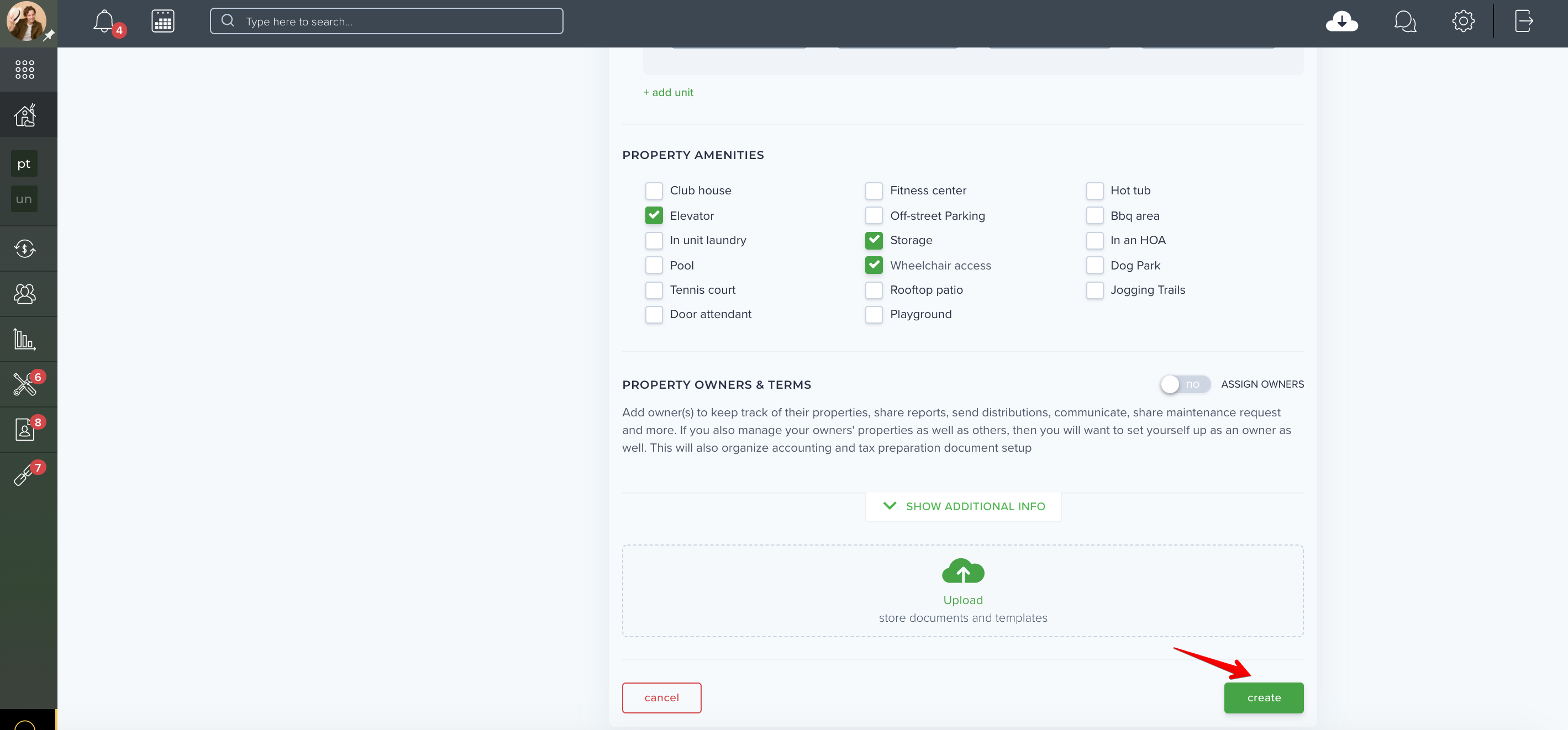Screen dimensions: 1568x730
Task: Open the apps grid menu icon
Action: [x=25, y=70]
